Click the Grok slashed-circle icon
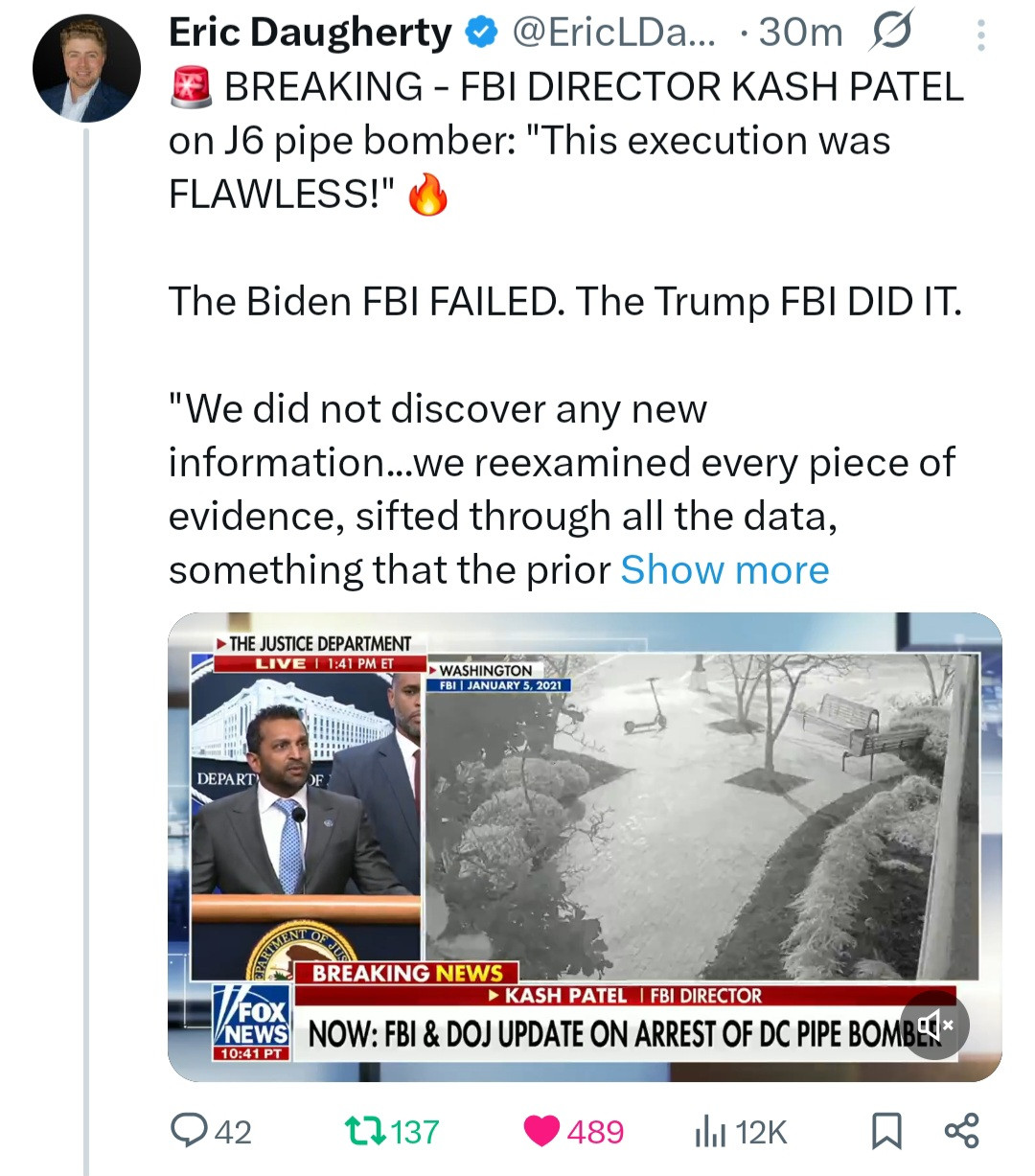The width and height of the screenshot is (1035, 1176). tap(890, 33)
